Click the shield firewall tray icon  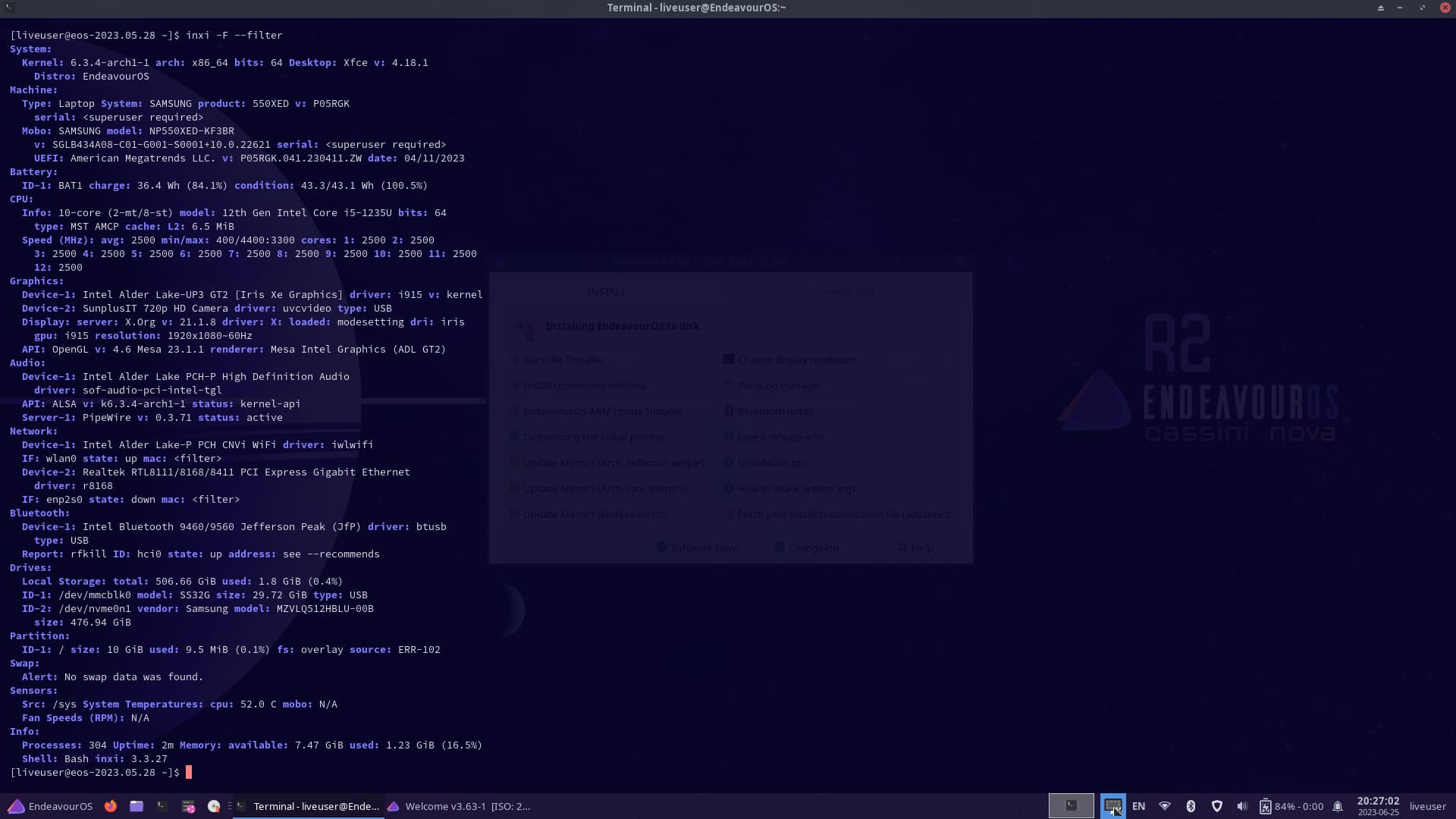point(1216,806)
